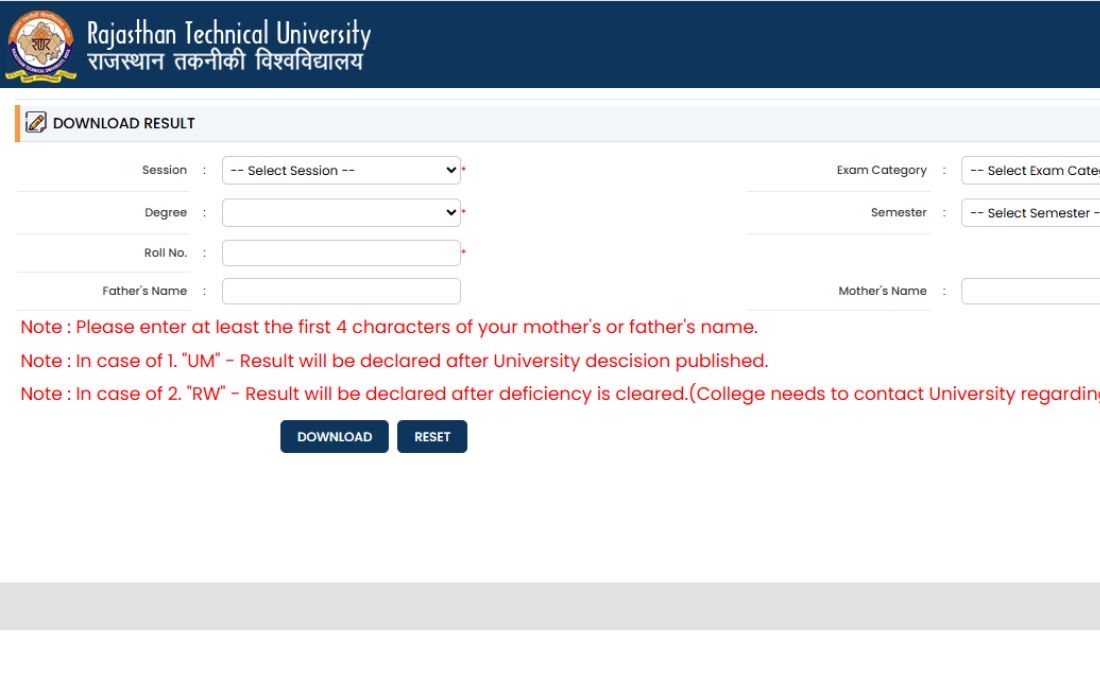Viewport: 1100px width, 680px height.
Task: Expand the Degree dropdown list
Action: tap(341, 213)
